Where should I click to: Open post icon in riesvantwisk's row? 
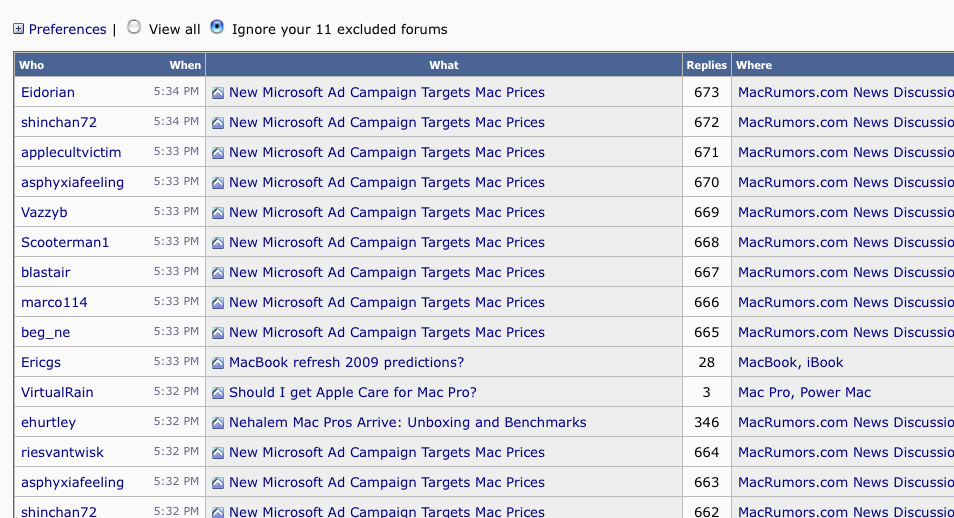point(218,453)
